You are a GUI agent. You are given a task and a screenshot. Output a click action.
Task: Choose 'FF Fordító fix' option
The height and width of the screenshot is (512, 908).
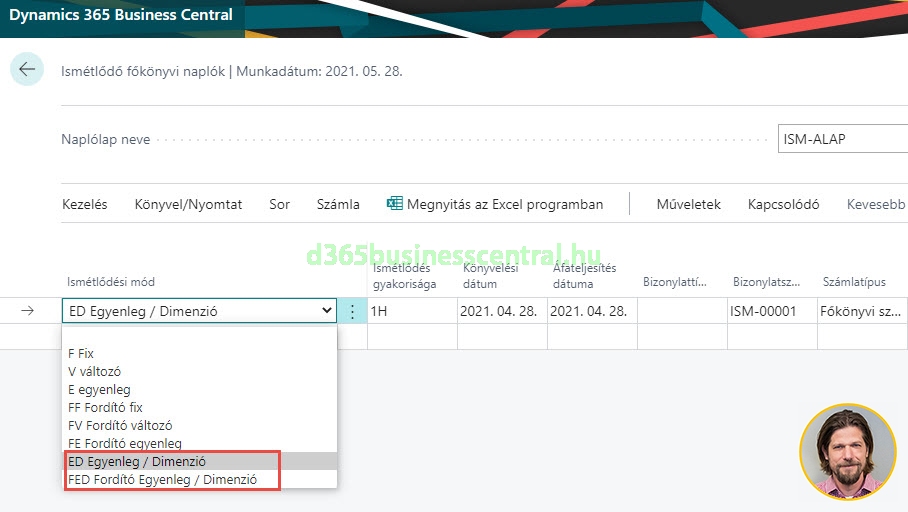tap(199, 407)
